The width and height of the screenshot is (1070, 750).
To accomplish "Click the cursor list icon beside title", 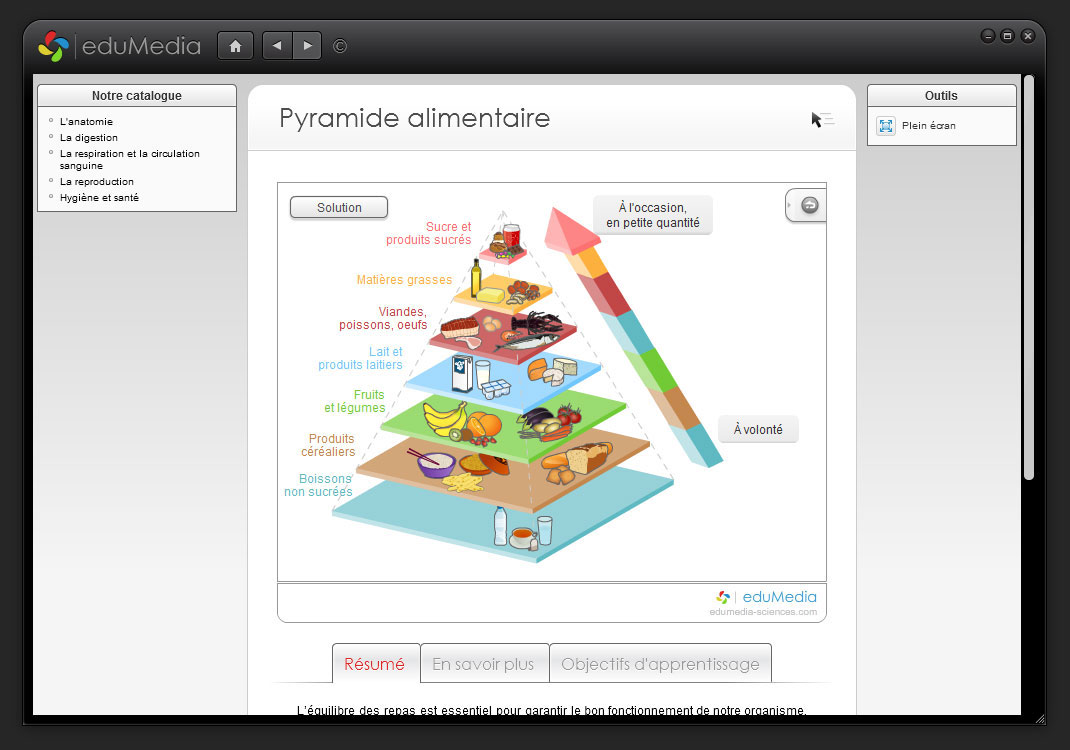I will 822,120.
